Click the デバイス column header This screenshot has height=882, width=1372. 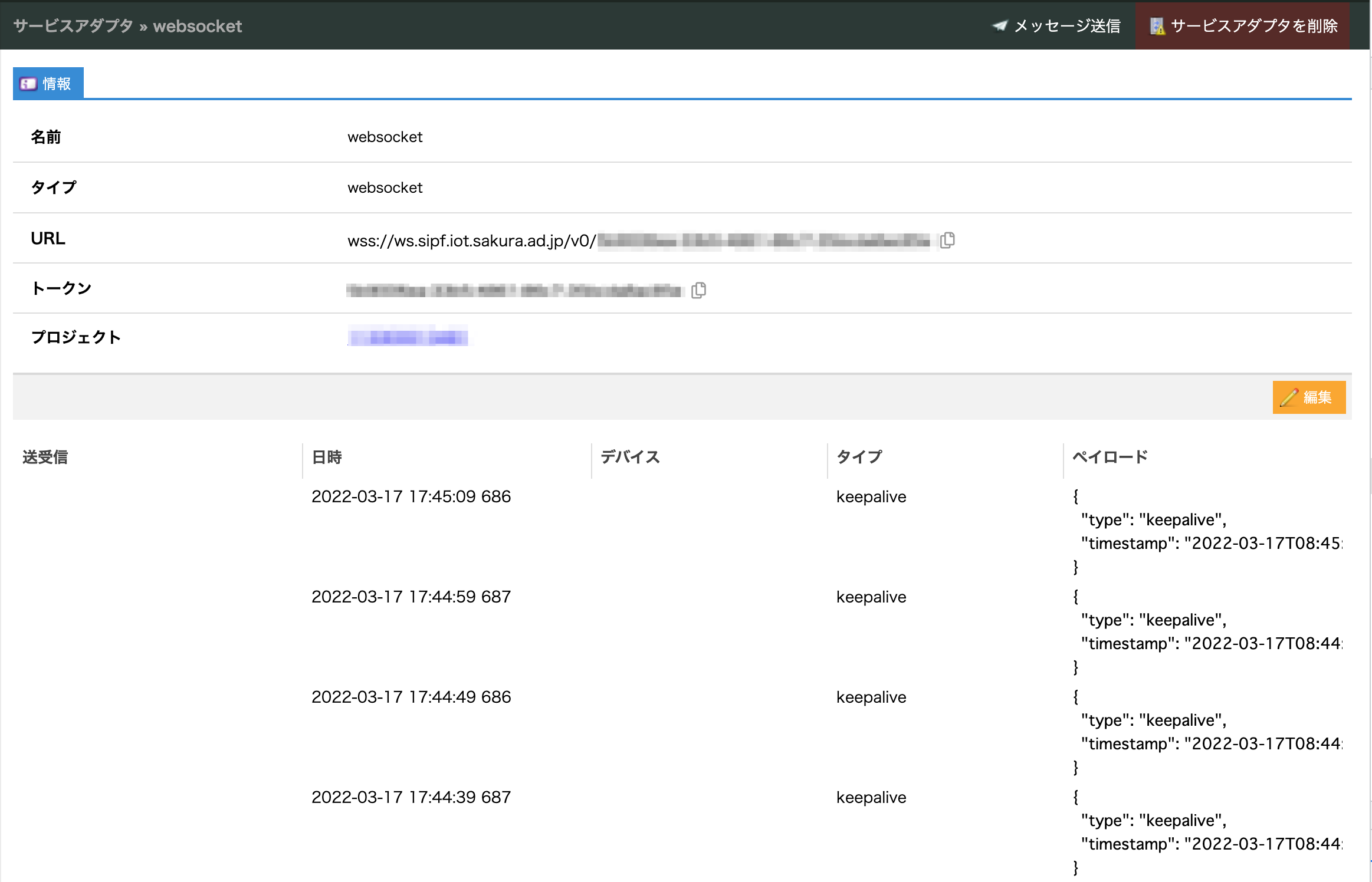630,457
